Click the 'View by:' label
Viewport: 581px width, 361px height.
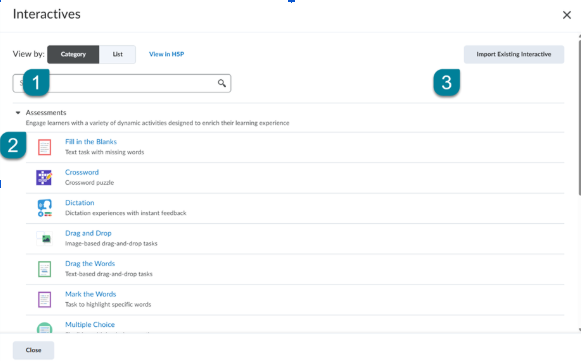29,54
